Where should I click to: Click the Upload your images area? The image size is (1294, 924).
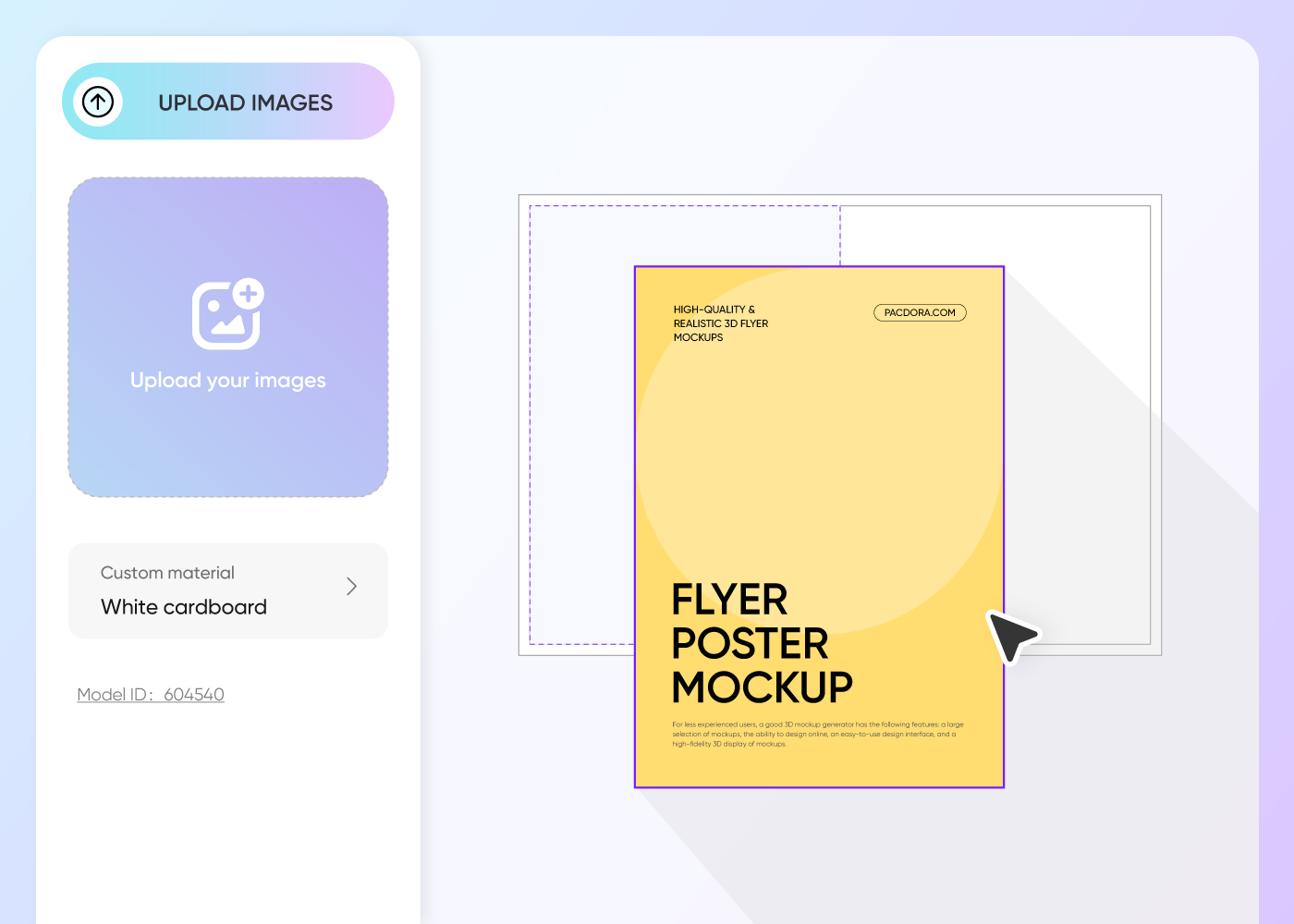click(227, 380)
